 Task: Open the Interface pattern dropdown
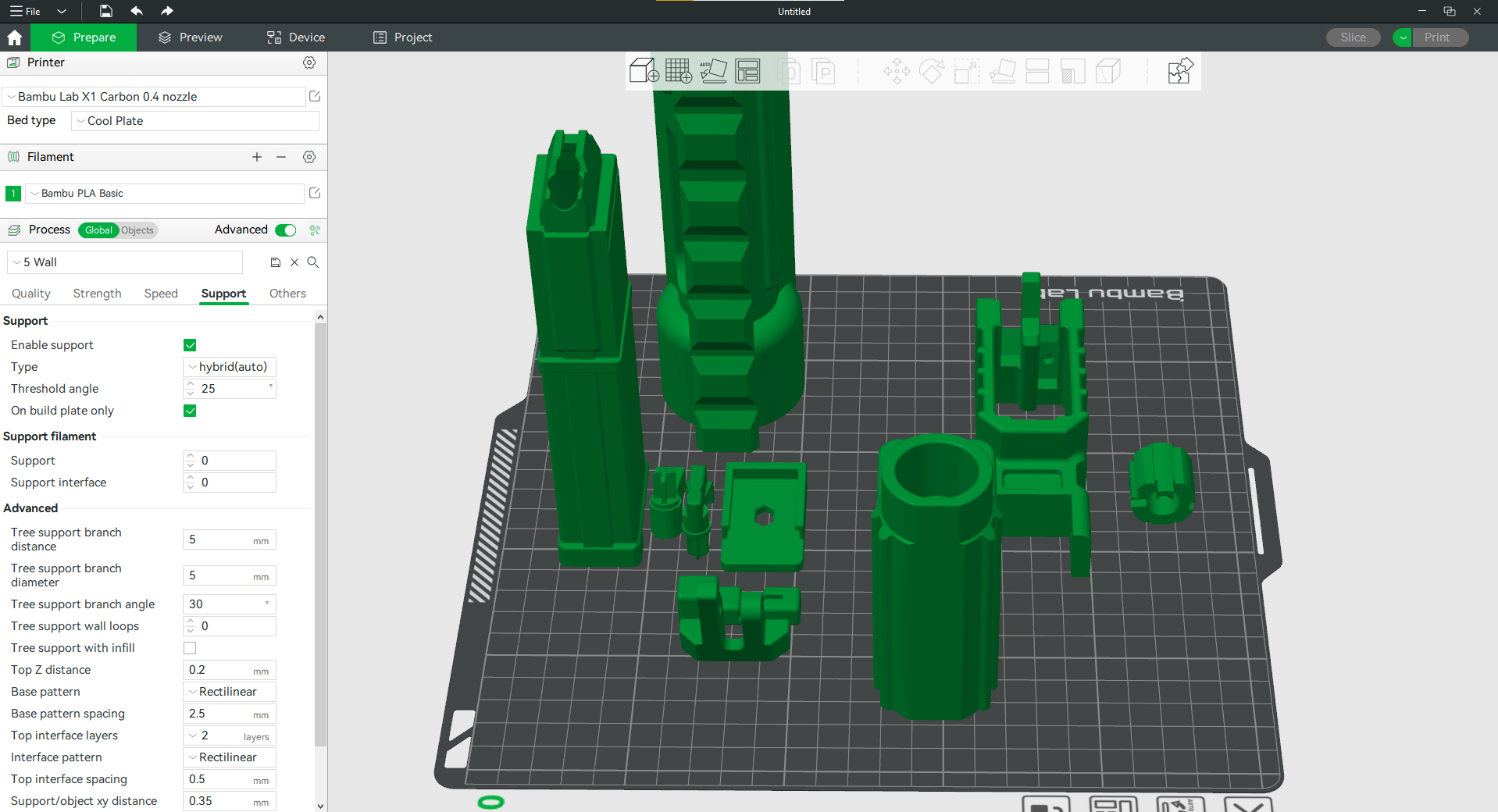click(x=230, y=757)
